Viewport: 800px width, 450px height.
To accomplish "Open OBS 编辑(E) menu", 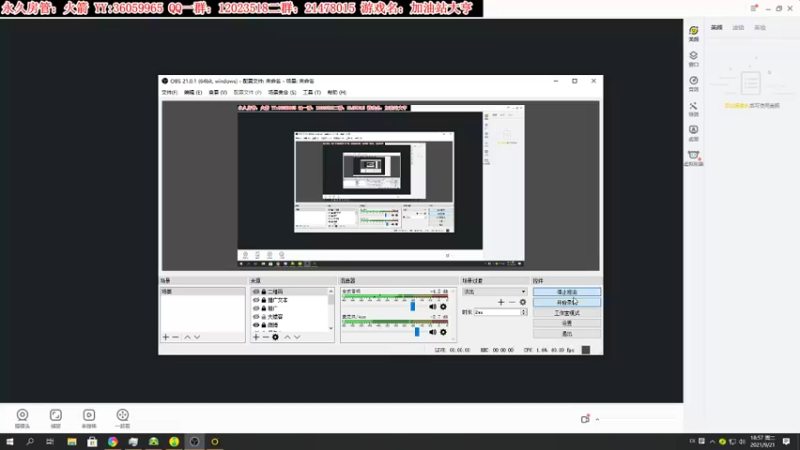I will (193, 92).
